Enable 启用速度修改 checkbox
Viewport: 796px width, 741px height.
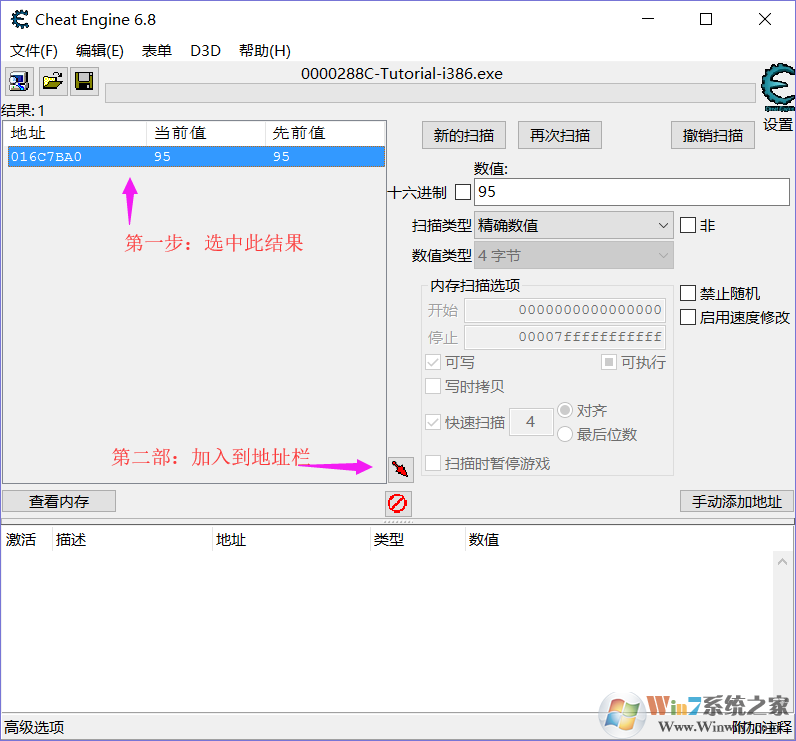[688, 317]
